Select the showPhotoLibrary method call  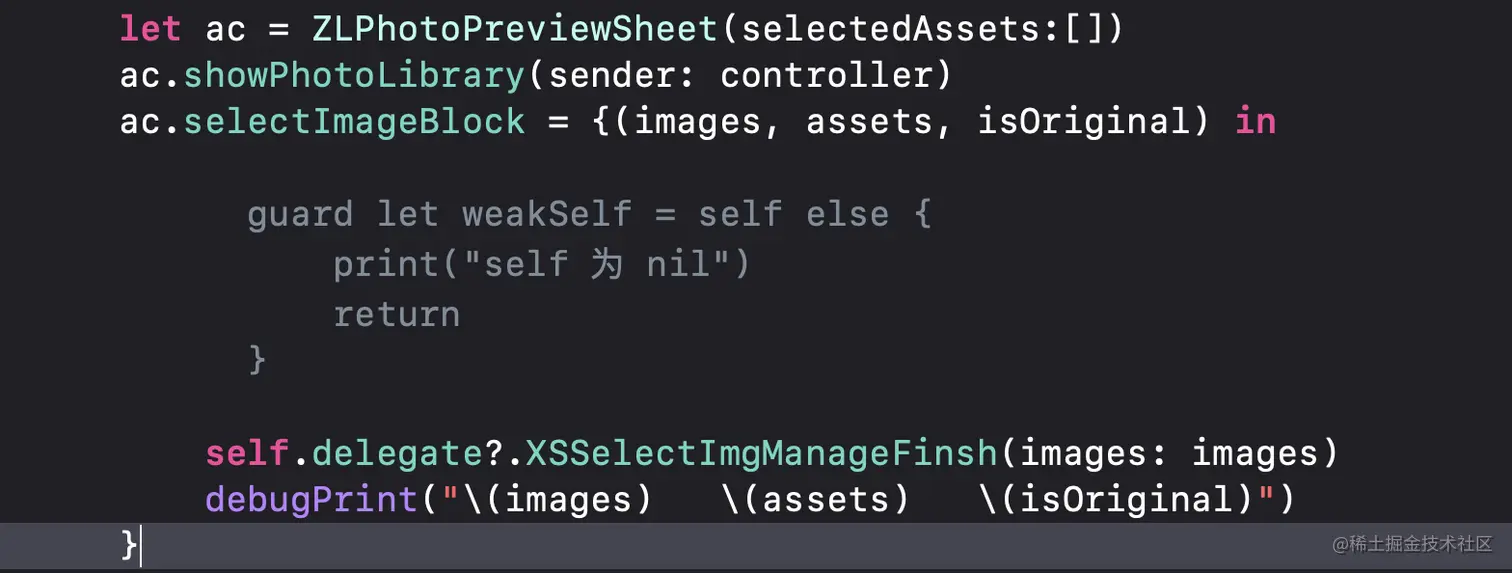tap(354, 75)
